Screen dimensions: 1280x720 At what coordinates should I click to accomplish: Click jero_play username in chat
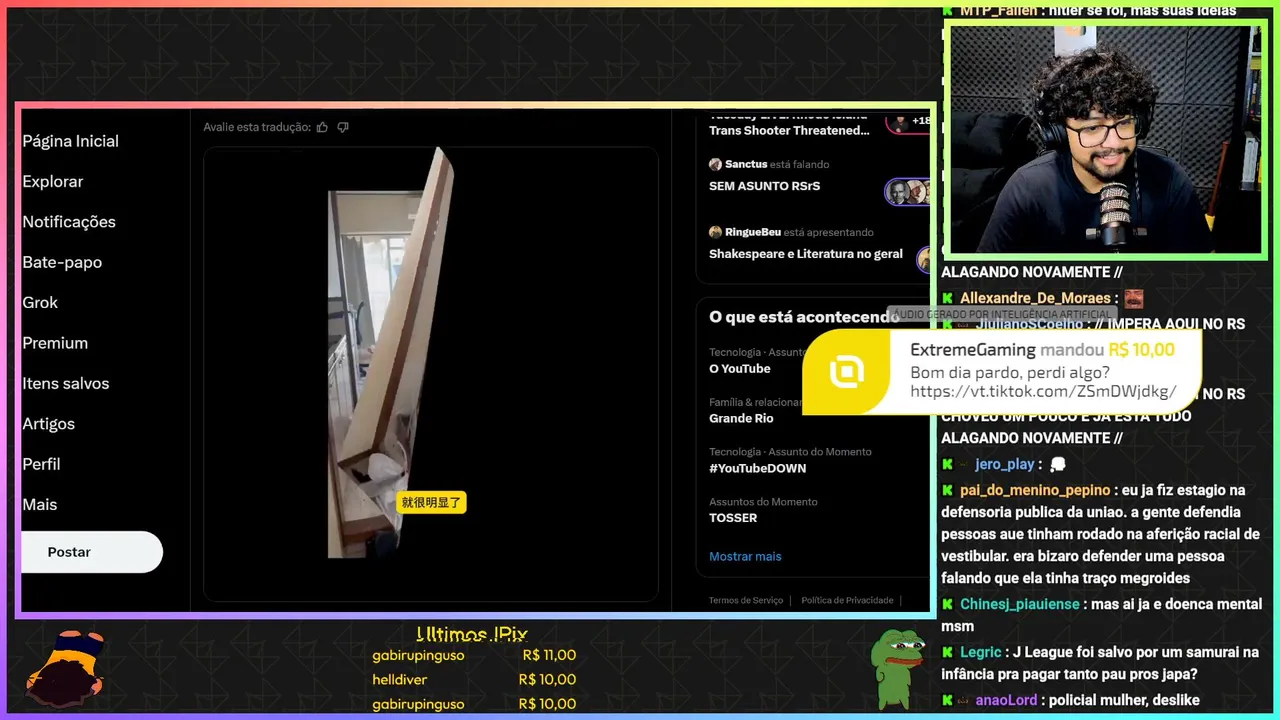click(1004, 464)
